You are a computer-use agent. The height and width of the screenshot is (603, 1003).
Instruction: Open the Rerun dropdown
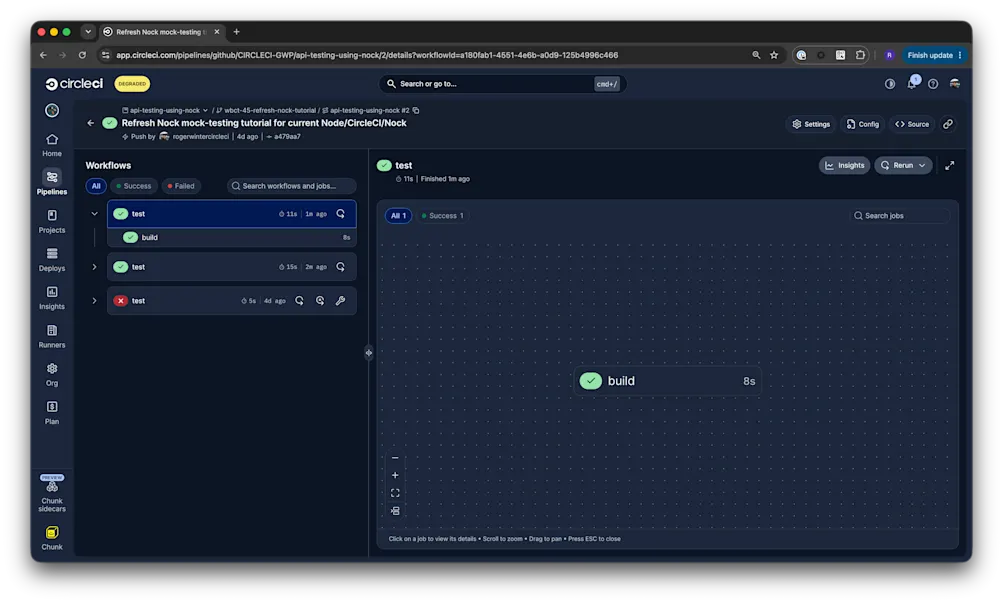[903, 166]
